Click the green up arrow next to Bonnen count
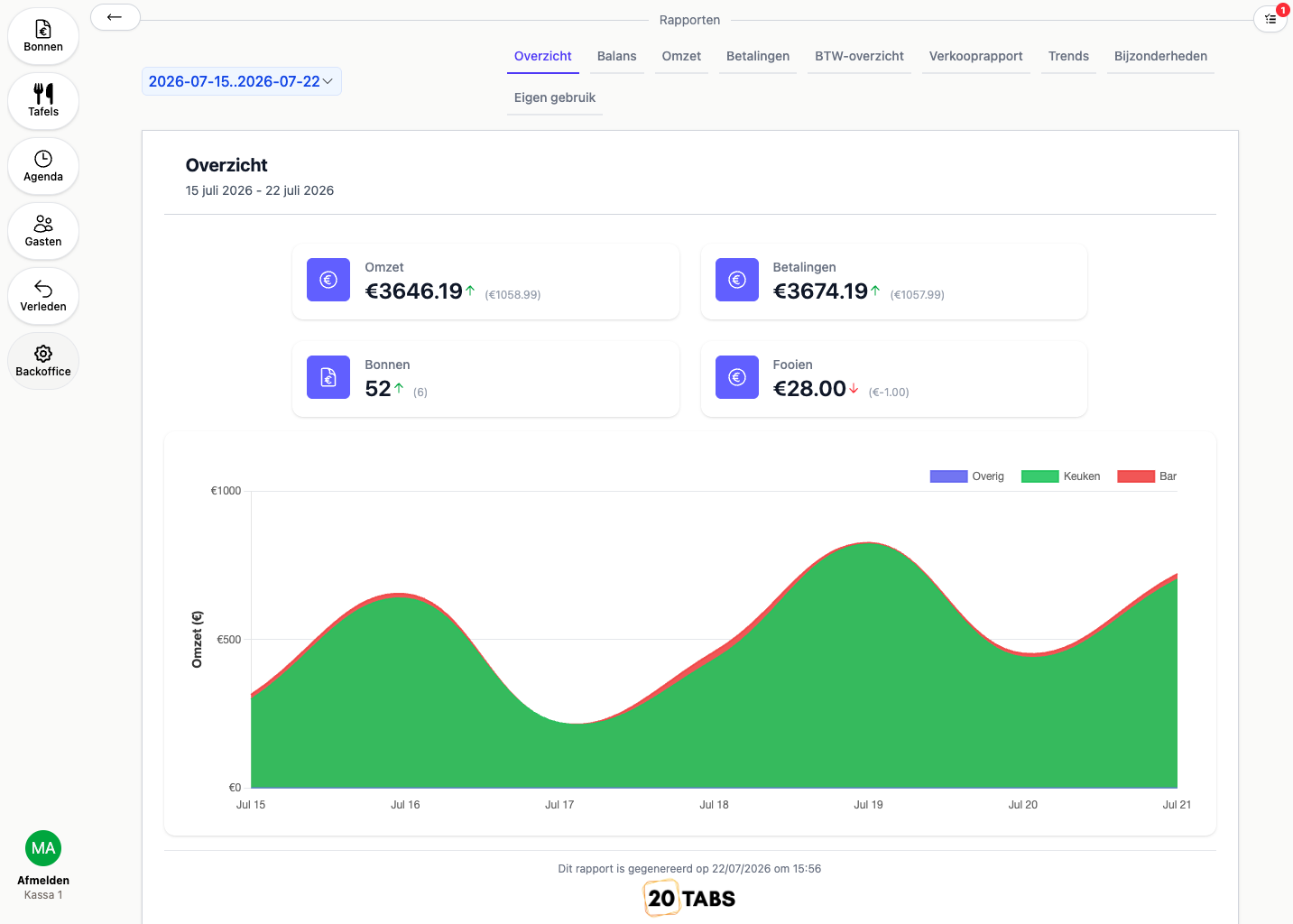Viewport: 1293px width, 924px height. [x=399, y=388]
